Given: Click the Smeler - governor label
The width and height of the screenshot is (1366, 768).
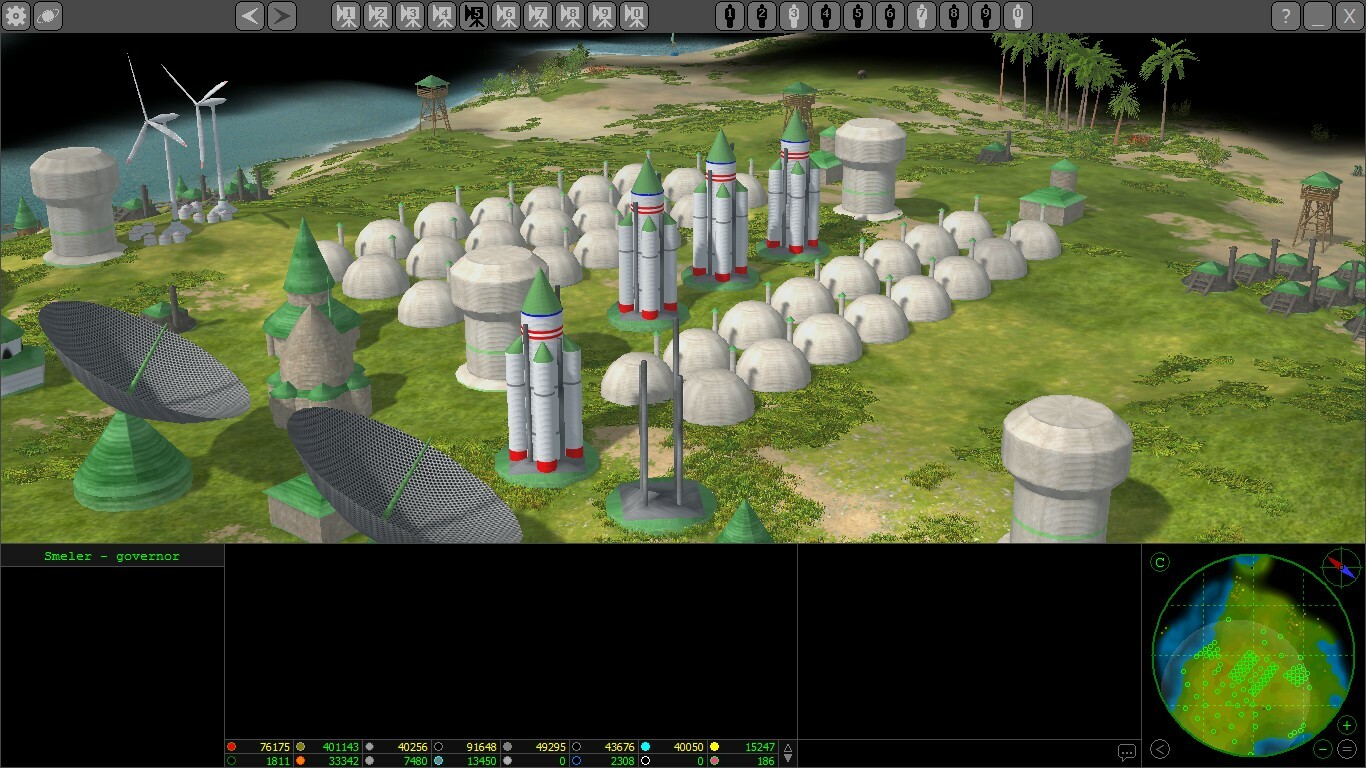Looking at the screenshot, I should point(112,556).
